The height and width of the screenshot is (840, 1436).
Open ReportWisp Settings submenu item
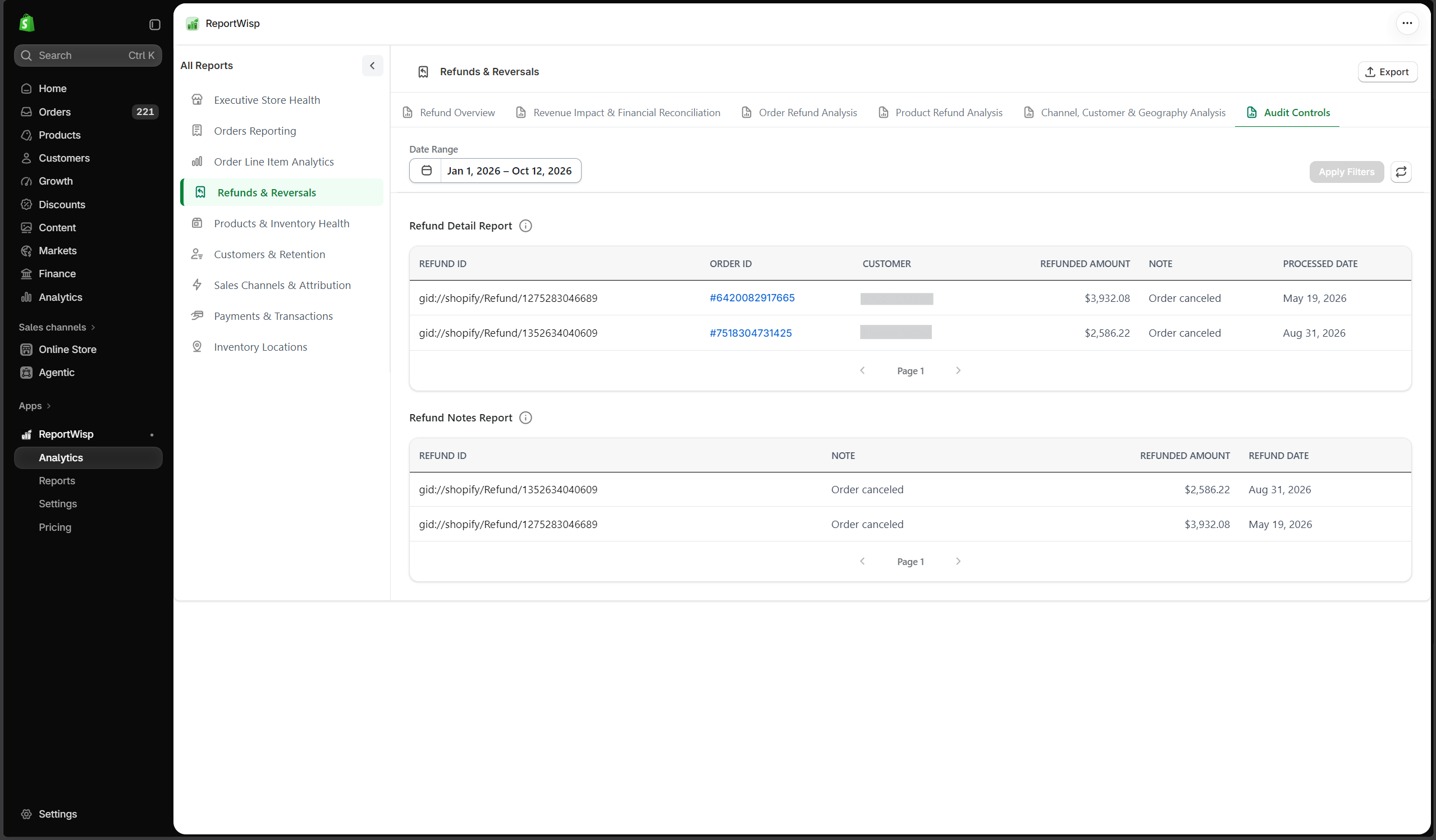pos(58,504)
